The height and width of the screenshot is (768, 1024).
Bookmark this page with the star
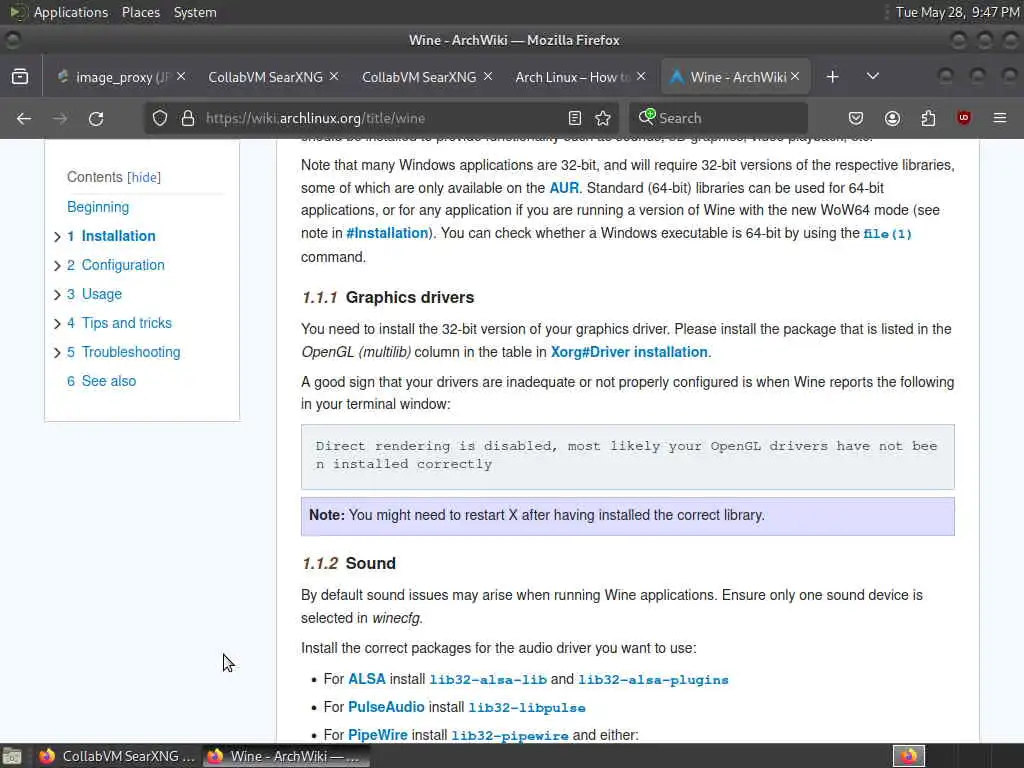603,118
